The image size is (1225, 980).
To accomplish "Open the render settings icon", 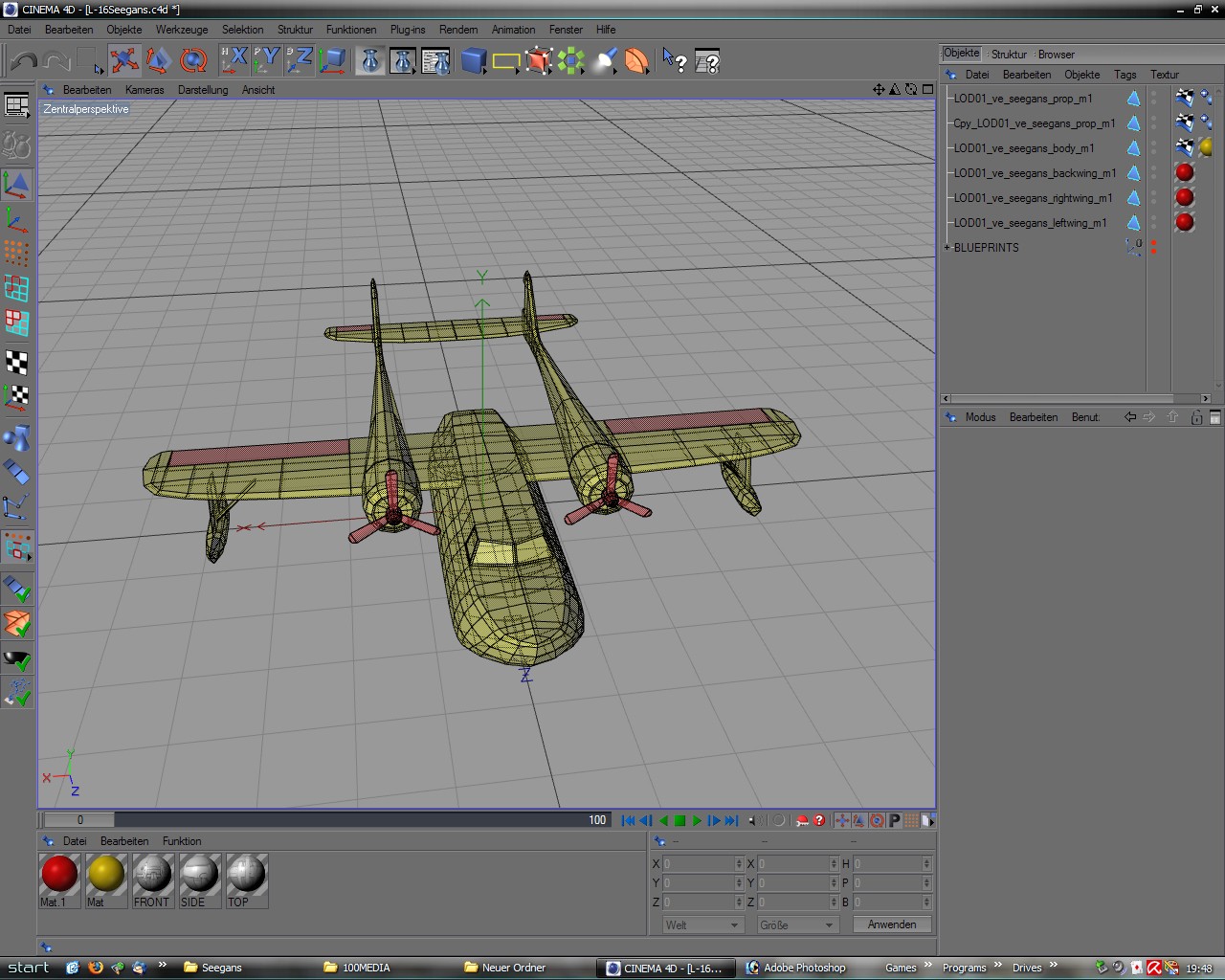I will coord(435,61).
